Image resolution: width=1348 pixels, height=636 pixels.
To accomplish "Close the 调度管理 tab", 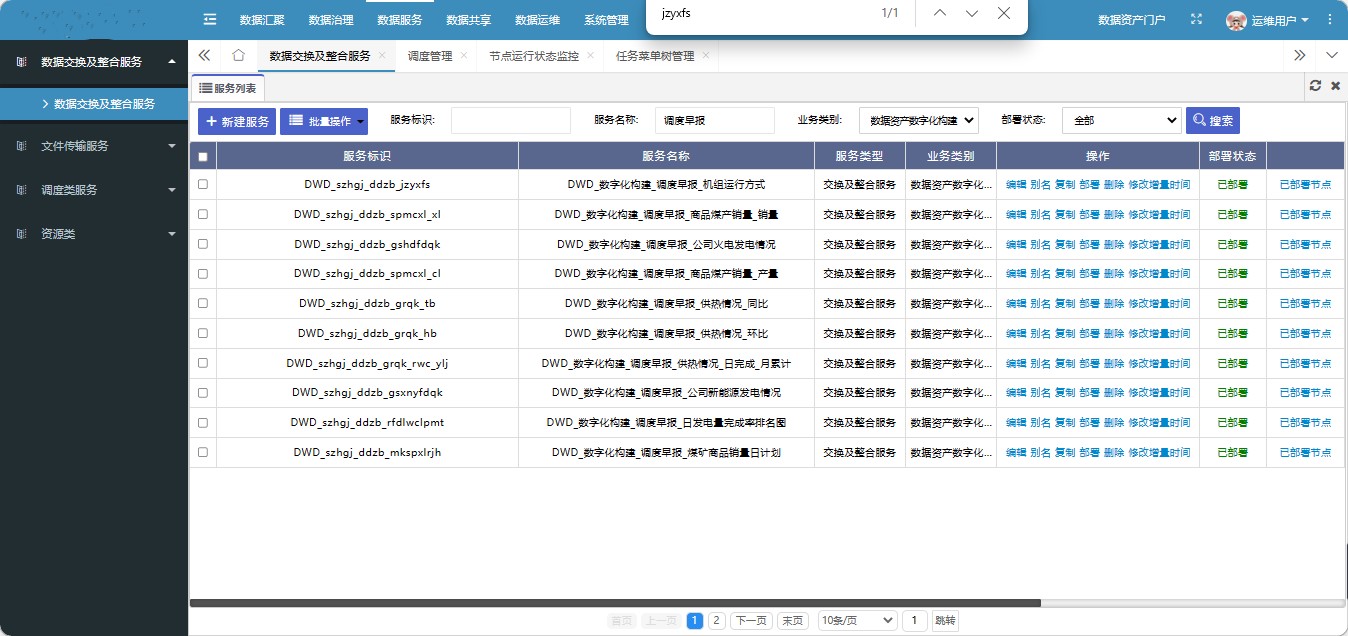I will pyautogui.click(x=463, y=55).
